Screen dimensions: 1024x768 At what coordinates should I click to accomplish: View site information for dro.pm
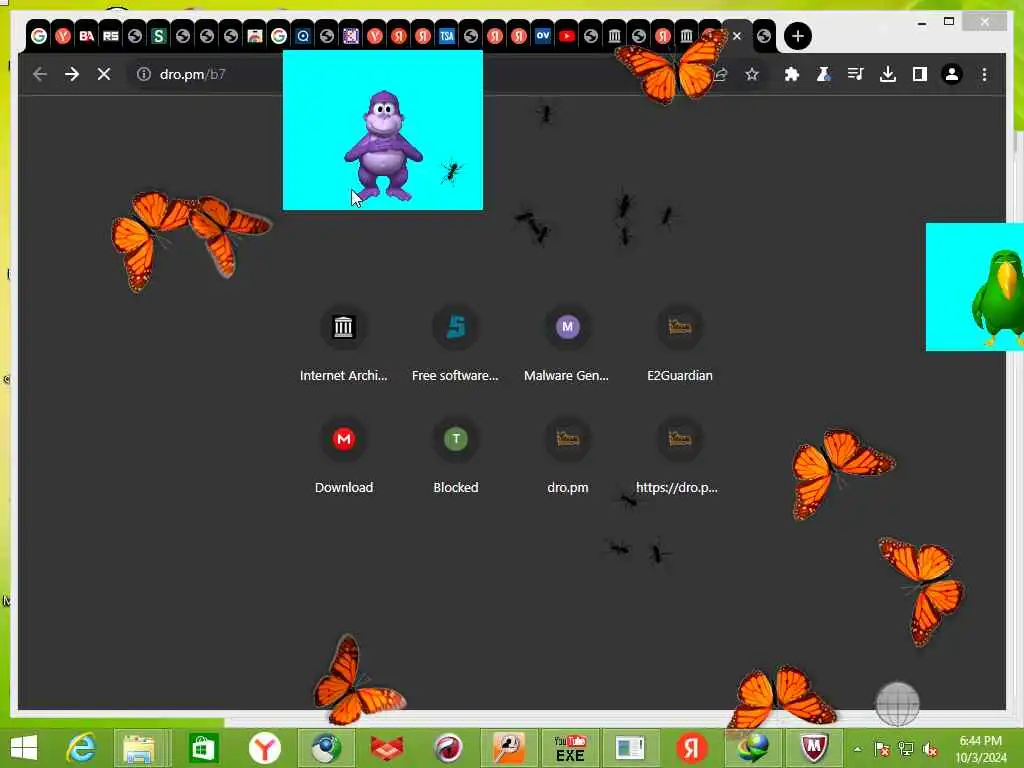144,74
